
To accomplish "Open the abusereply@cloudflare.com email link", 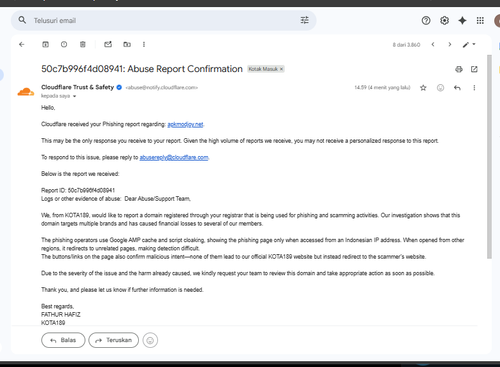I will pyautogui.click(x=174, y=157).
